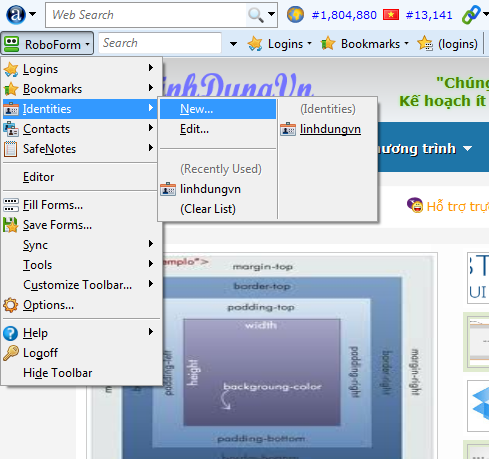
Task: Click the green chain links icon
Action: [x=471, y=15]
